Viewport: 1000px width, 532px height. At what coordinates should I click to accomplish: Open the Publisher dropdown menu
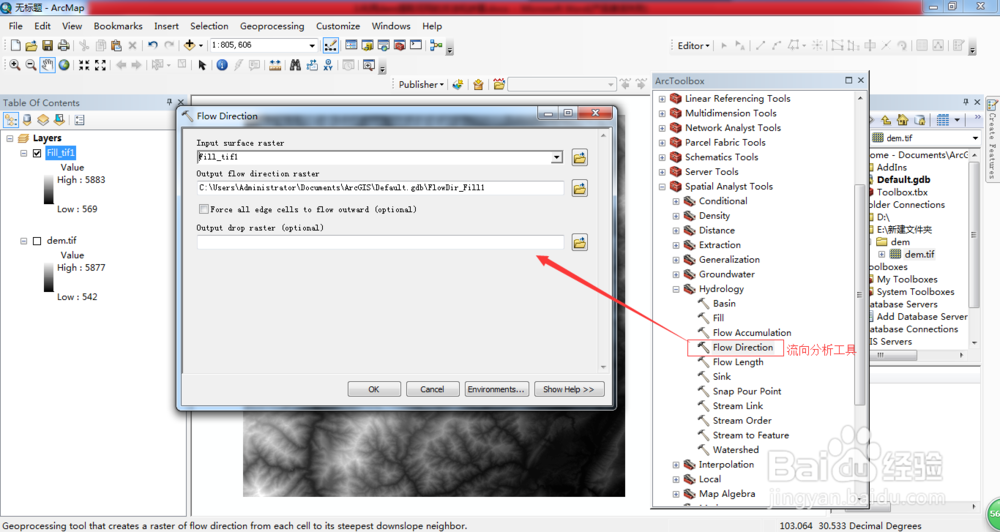coord(421,84)
